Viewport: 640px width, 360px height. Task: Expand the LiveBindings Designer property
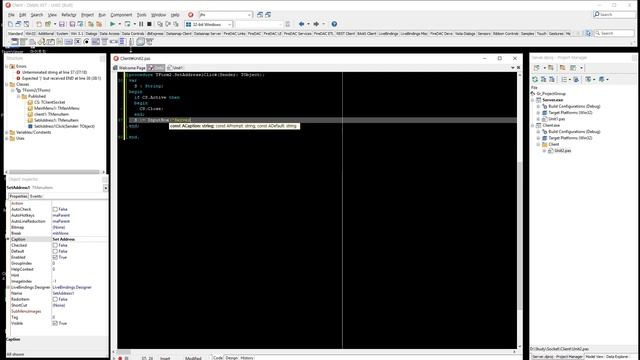(8, 287)
